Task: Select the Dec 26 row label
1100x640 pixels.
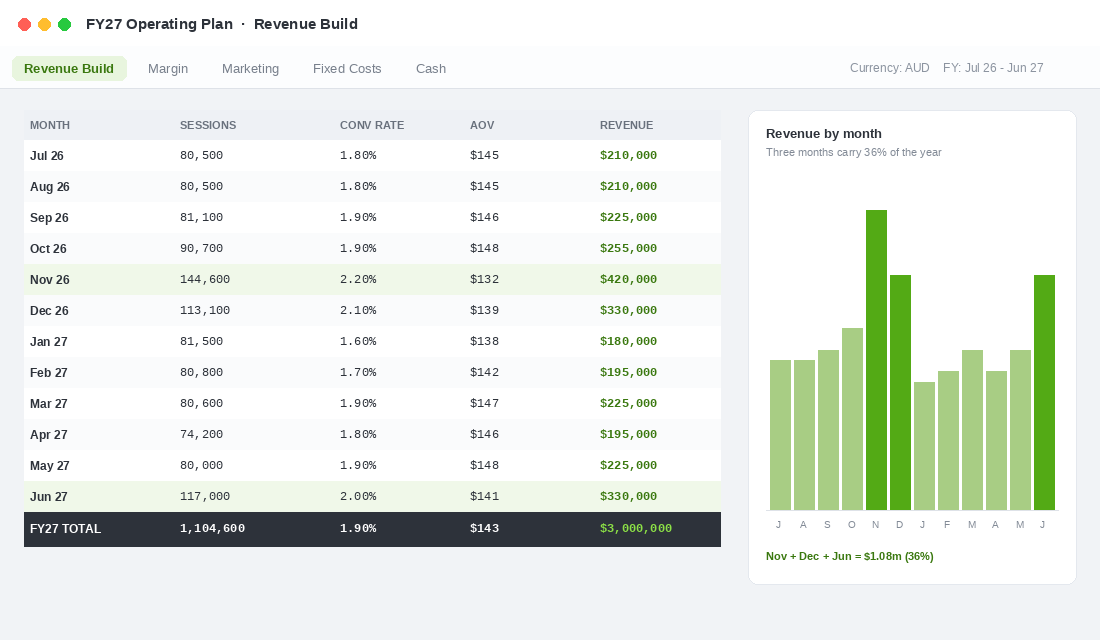Action: (x=49, y=310)
